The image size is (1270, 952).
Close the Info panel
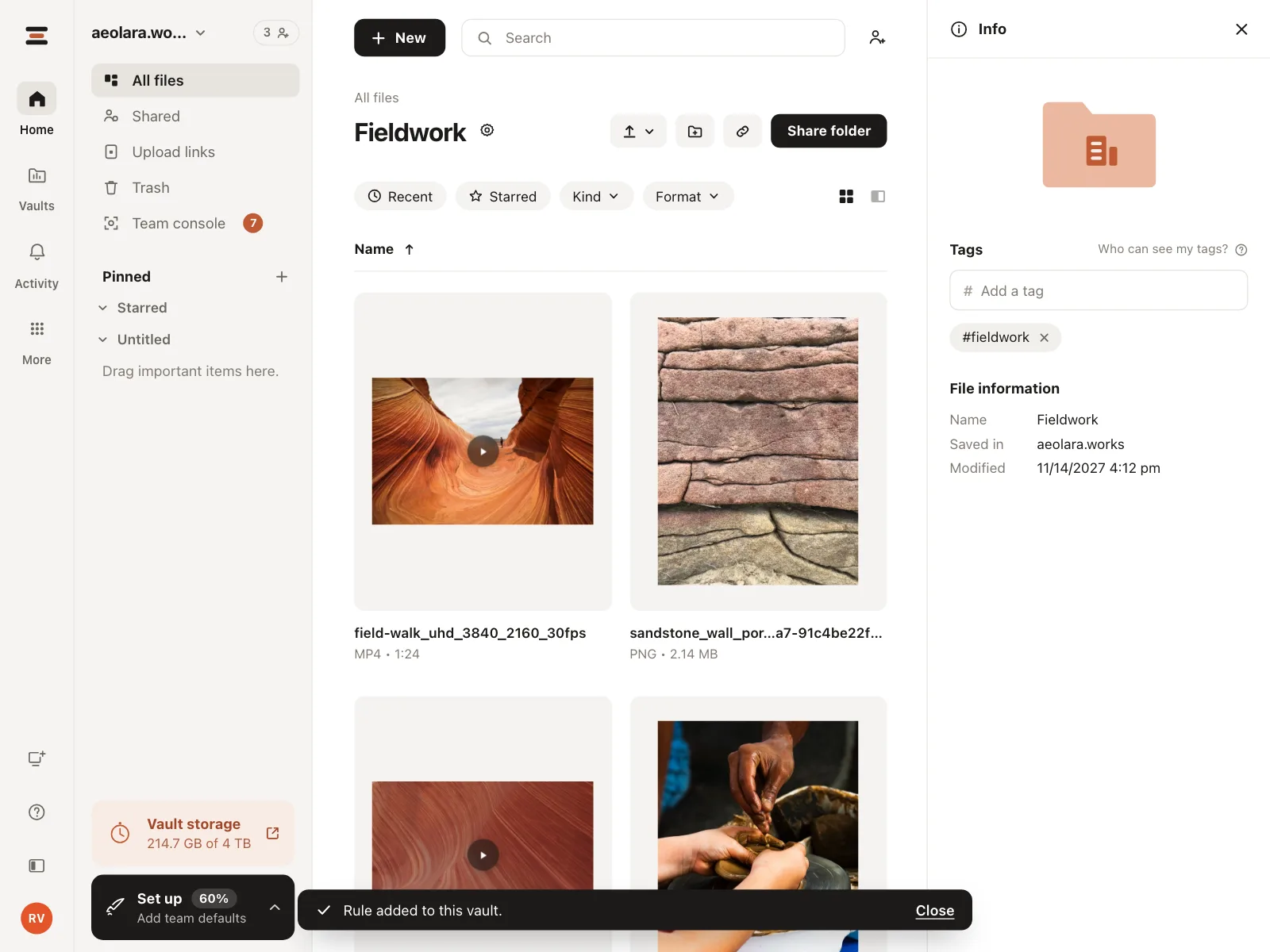(1241, 29)
